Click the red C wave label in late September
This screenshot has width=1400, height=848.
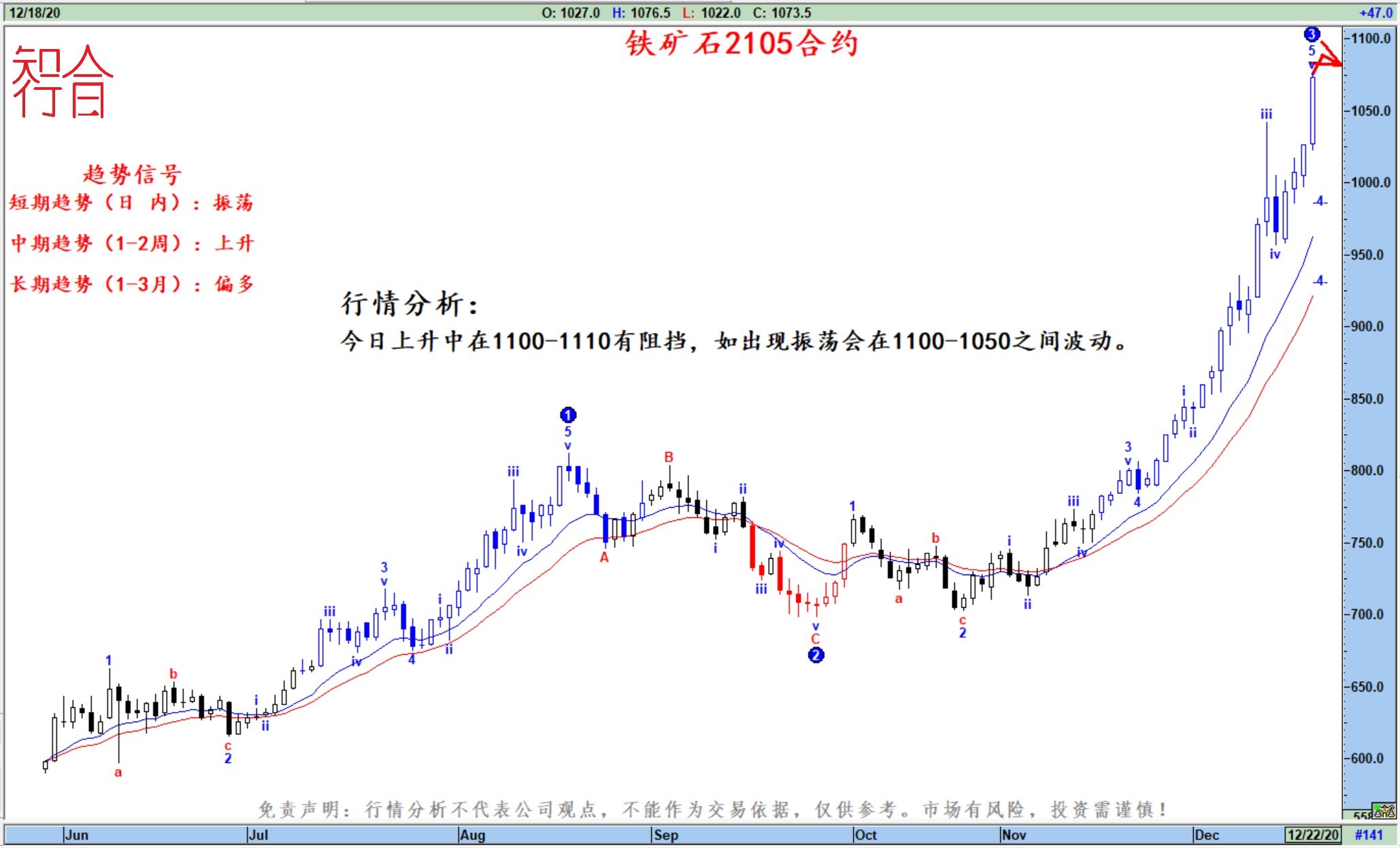tap(815, 638)
